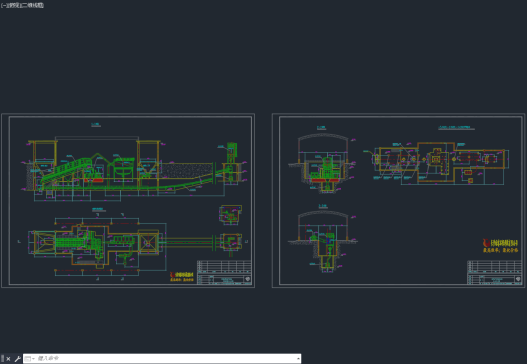Expand command history with the up arrow

coord(298,359)
